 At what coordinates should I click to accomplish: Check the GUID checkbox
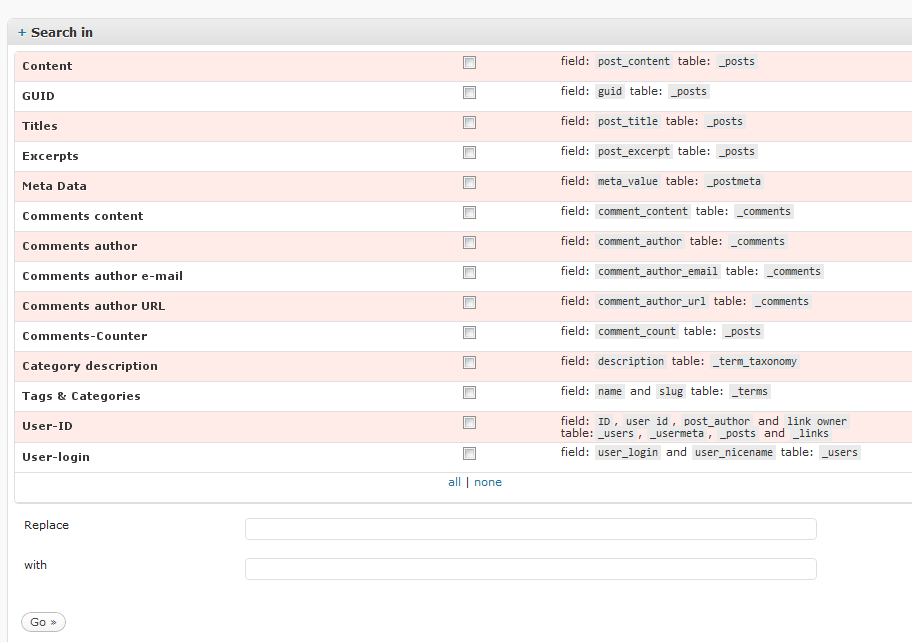[x=469, y=92]
